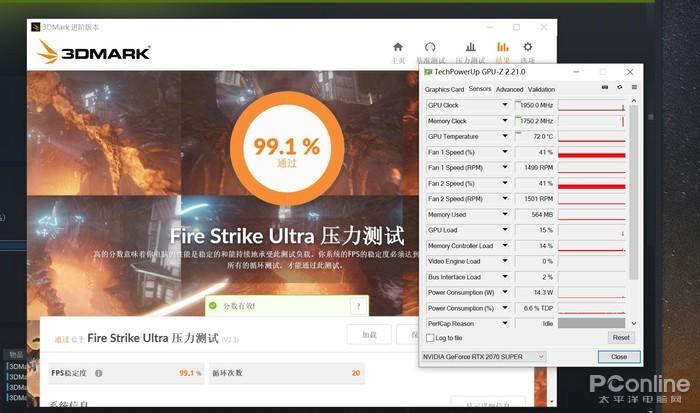Enable the Log to file checkbox
Screen dimensions: 700x413
click(x=430, y=338)
